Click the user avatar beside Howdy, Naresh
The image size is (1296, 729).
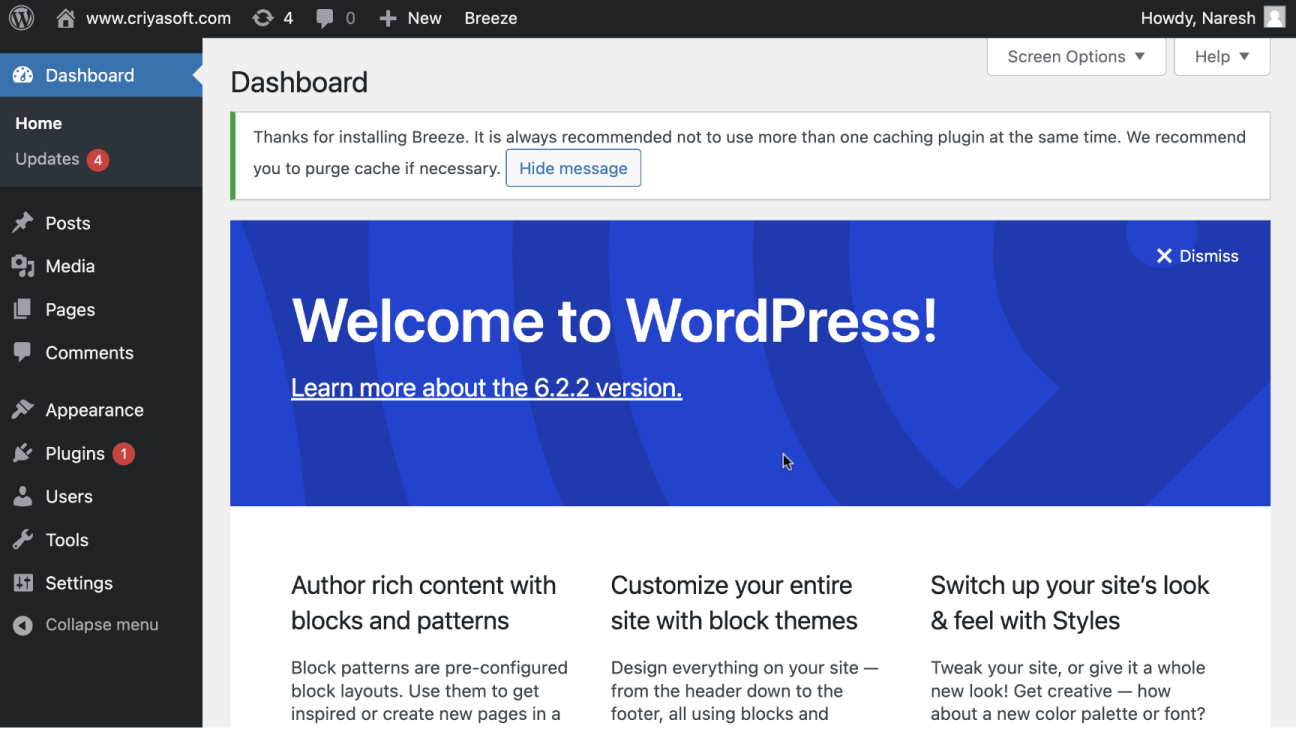(1274, 18)
